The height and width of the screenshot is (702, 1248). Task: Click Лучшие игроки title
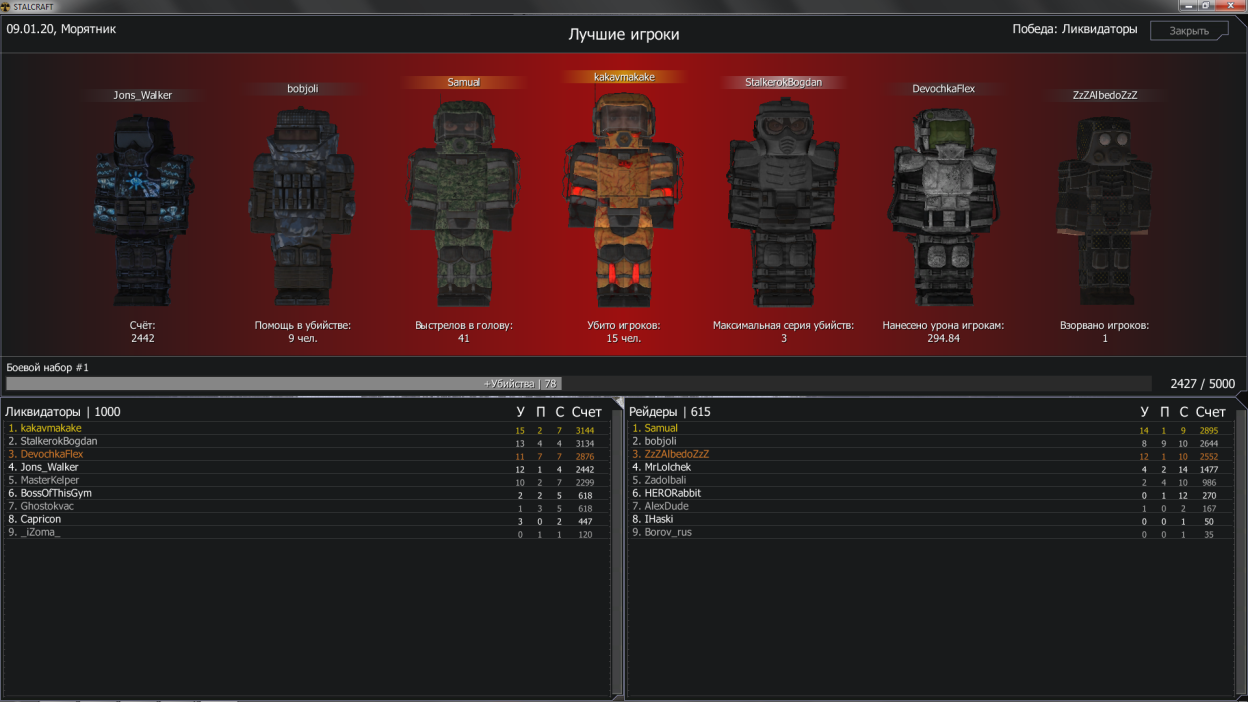coord(624,34)
